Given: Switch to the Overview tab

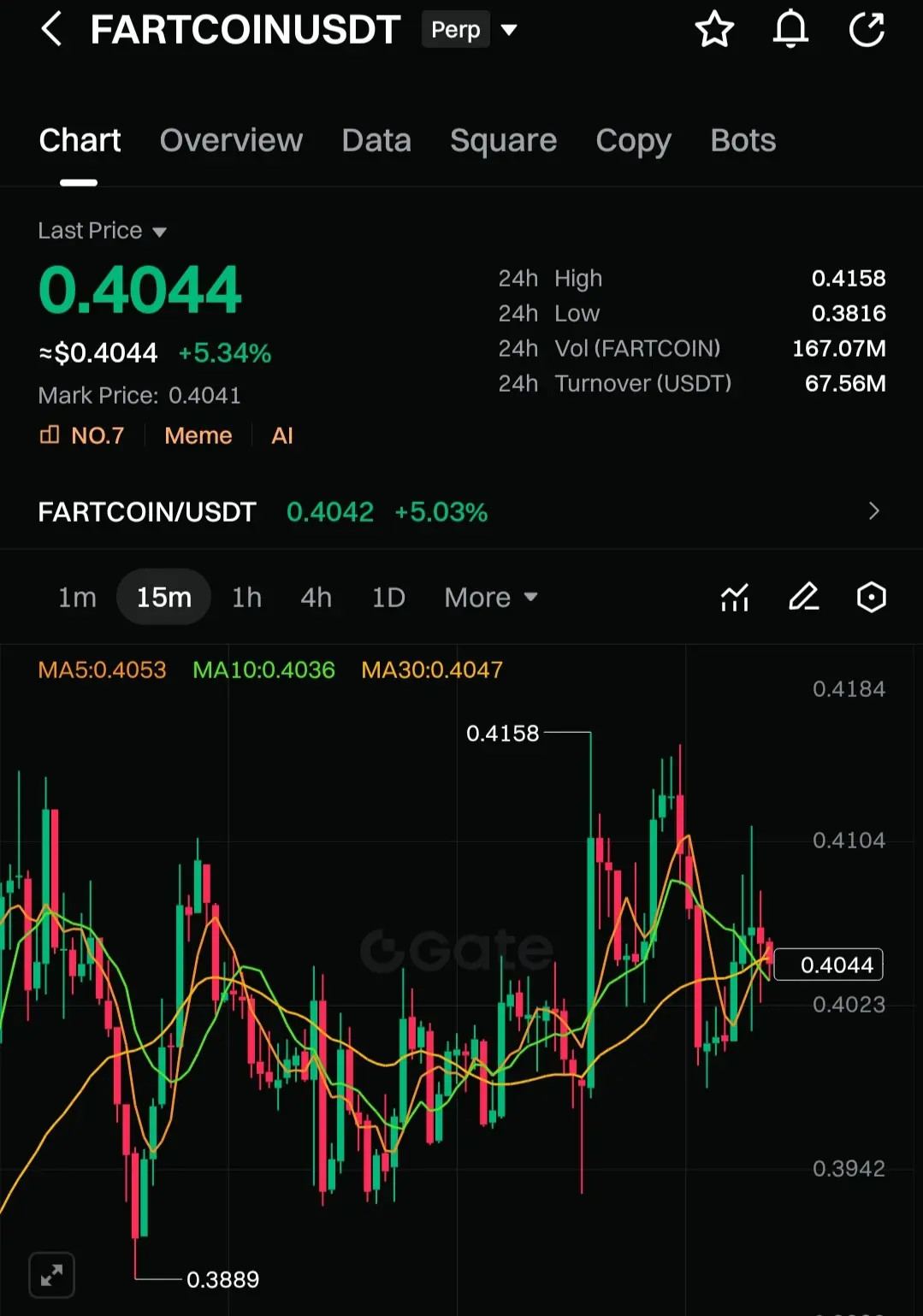Looking at the screenshot, I should [x=231, y=140].
